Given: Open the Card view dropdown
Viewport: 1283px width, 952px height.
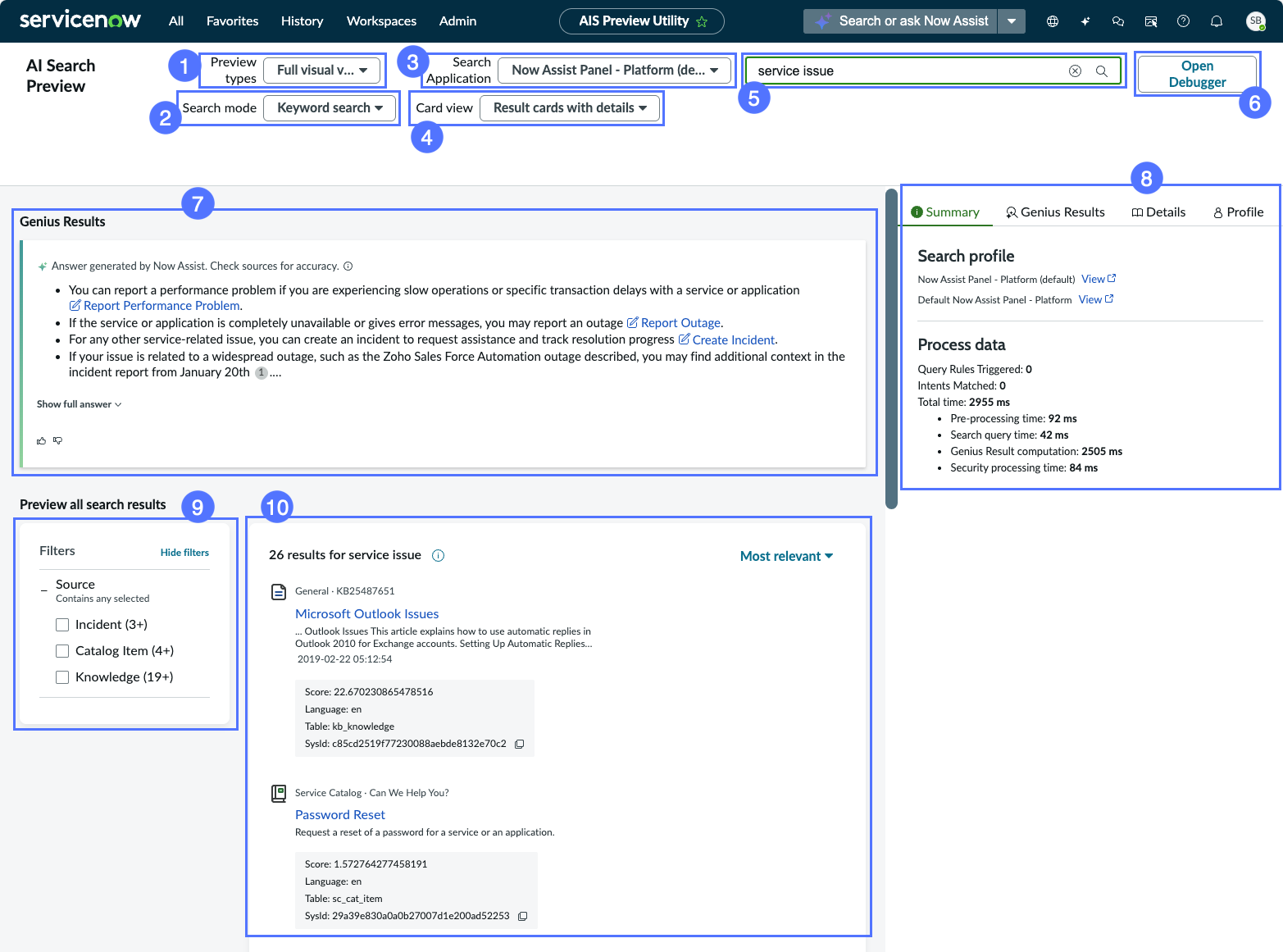Looking at the screenshot, I should [570, 107].
